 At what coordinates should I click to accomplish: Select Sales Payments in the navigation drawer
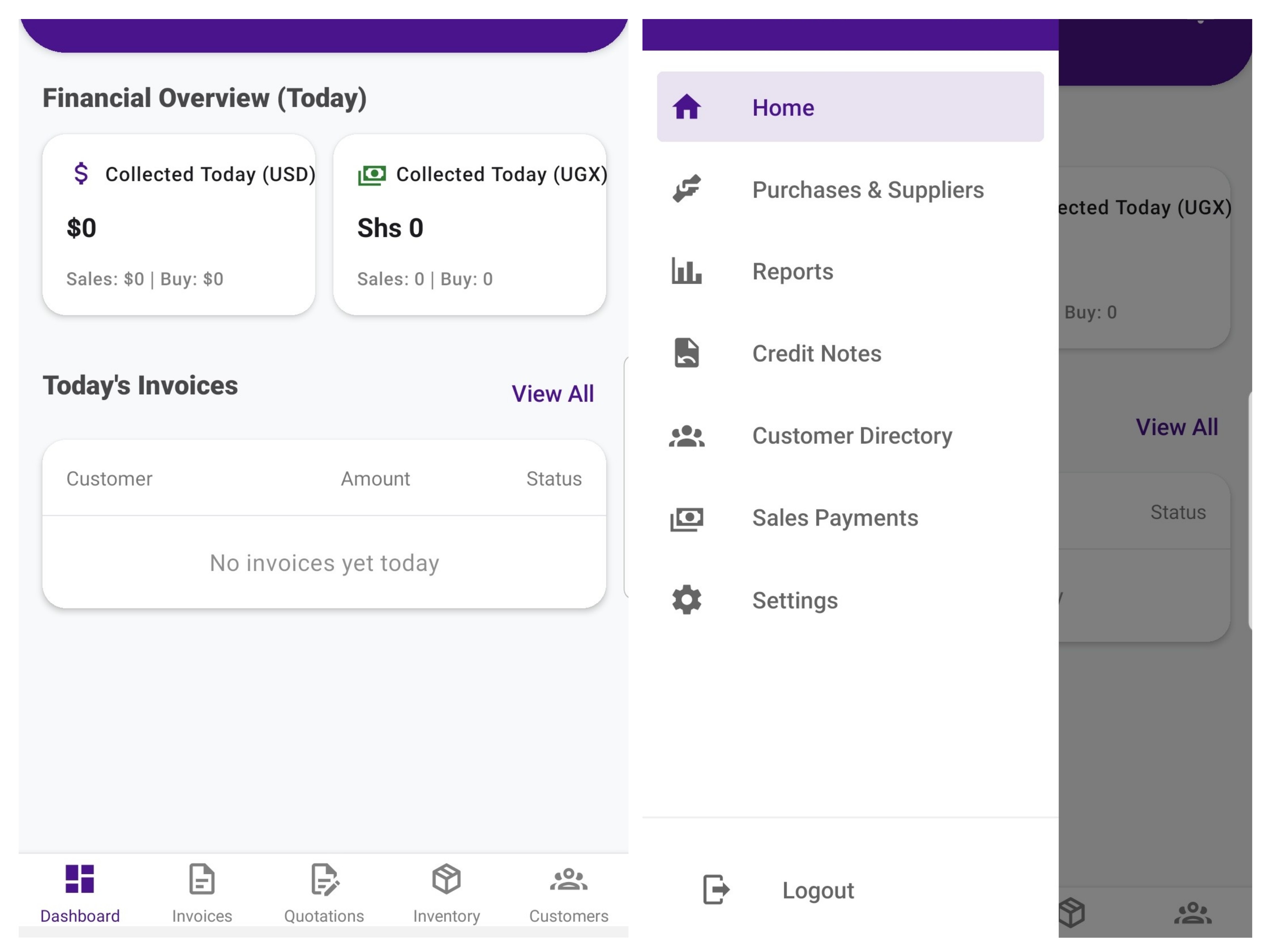point(835,517)
